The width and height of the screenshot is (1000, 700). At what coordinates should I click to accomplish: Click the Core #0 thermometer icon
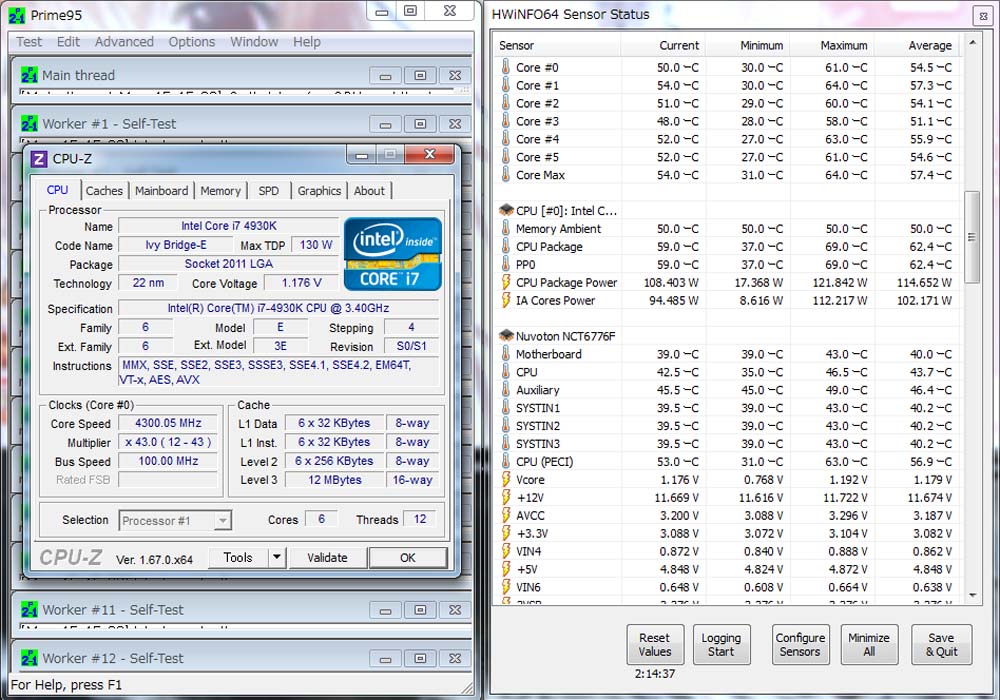pyautogui.click(x=506, y=68)
